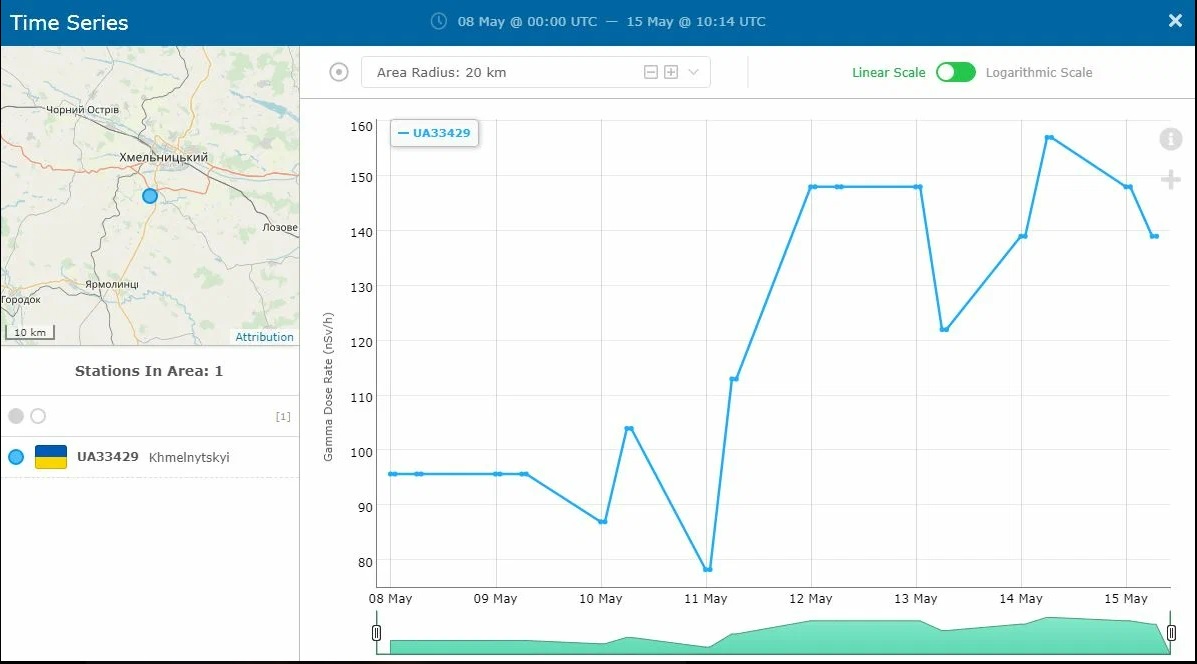
Task: Click the first data point on 08 May
Action: tap(392, 474)
